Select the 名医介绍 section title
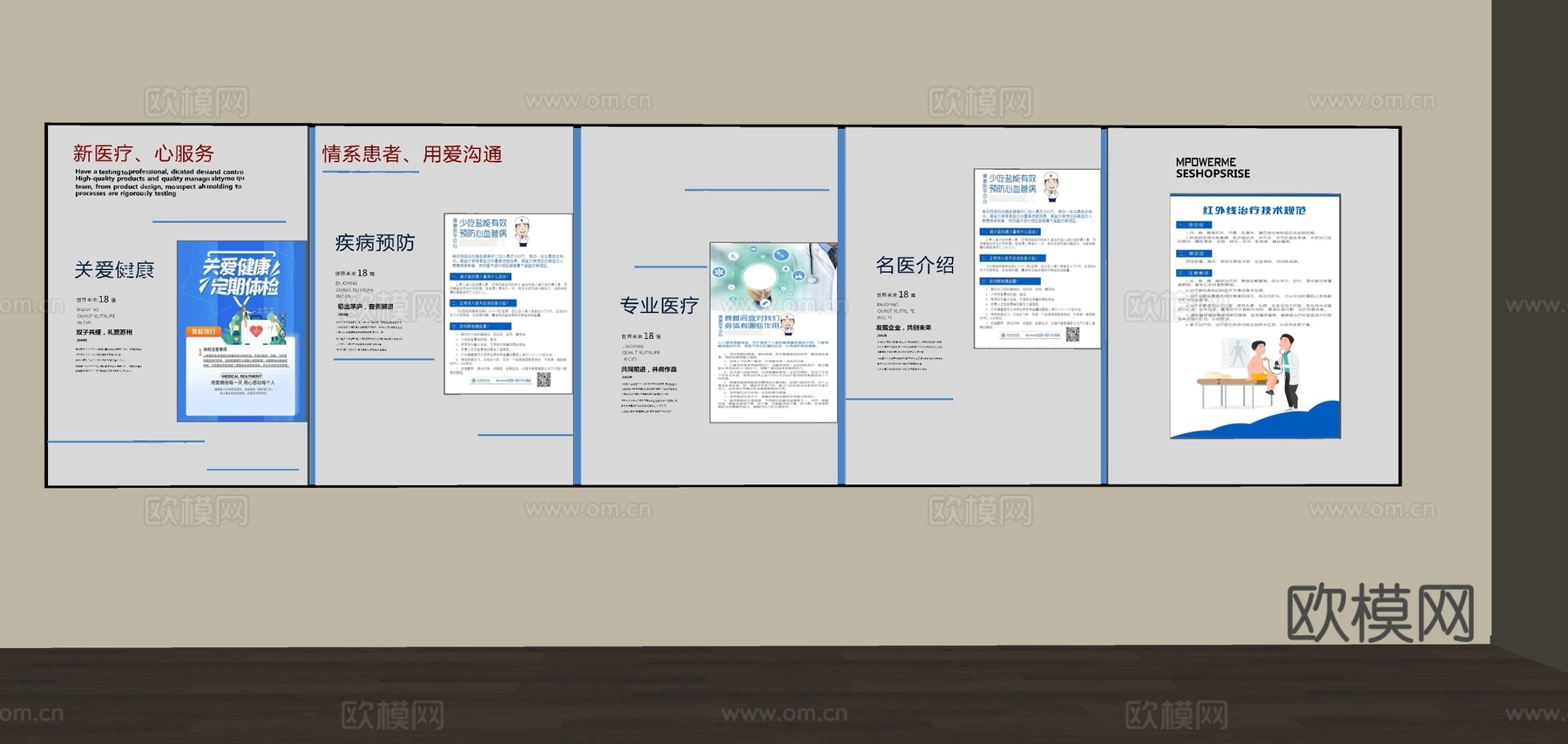This screenshot has height=744, width=1568. pos(916,265)
